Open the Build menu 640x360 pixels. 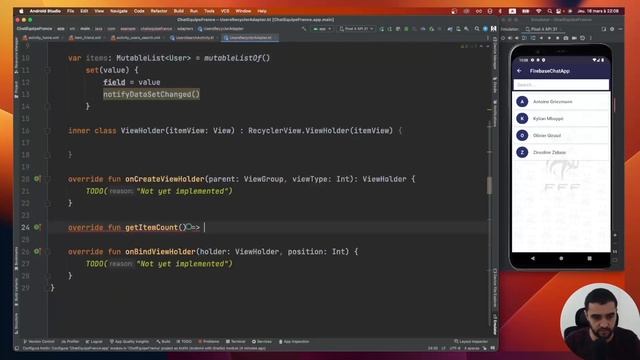[x=178, y=11]
